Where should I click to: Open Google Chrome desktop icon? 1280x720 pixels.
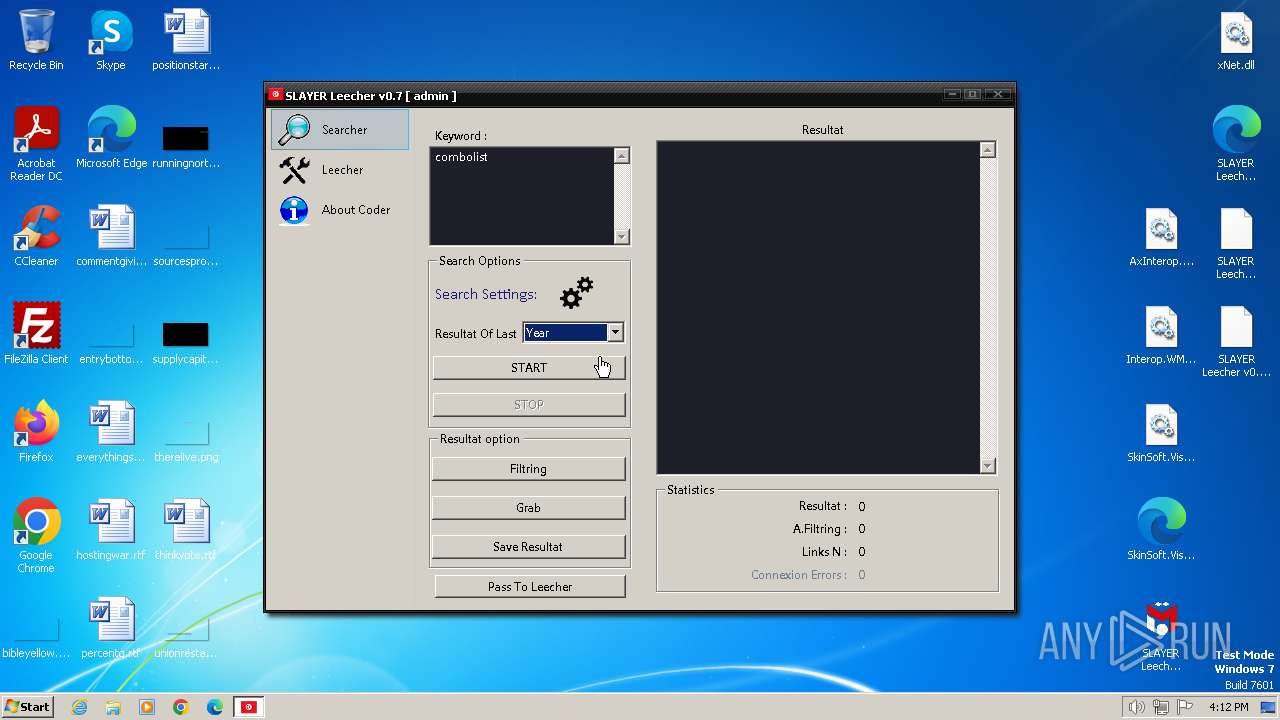36,537
